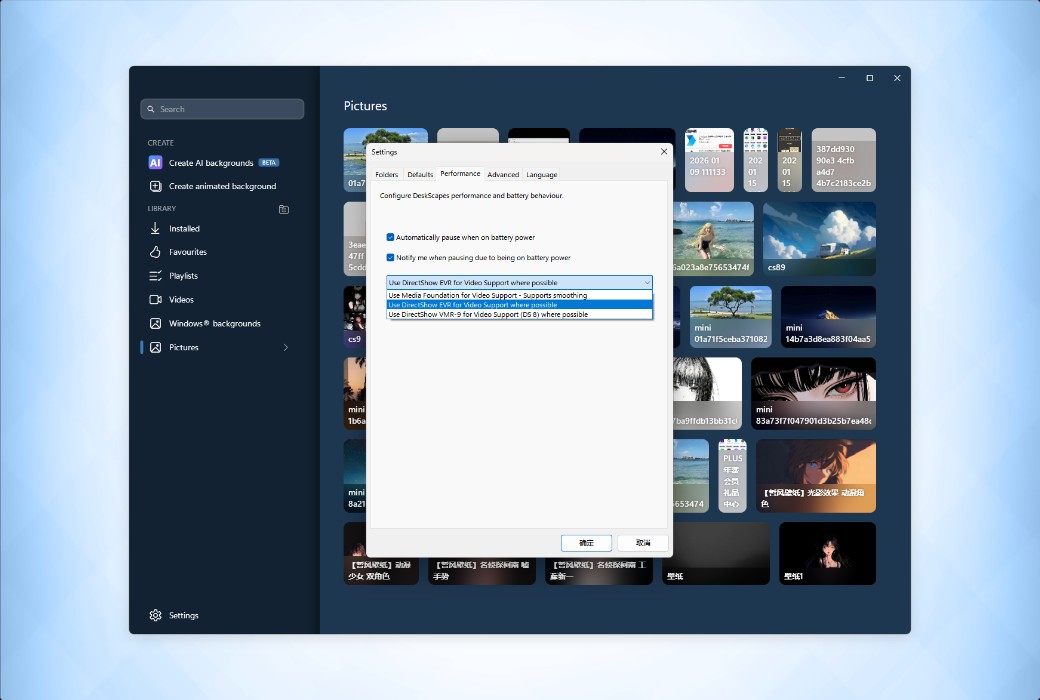Click the magnifier icon in the search box
This screenshot has height=700, width=1040.
(x=151, y=109)
